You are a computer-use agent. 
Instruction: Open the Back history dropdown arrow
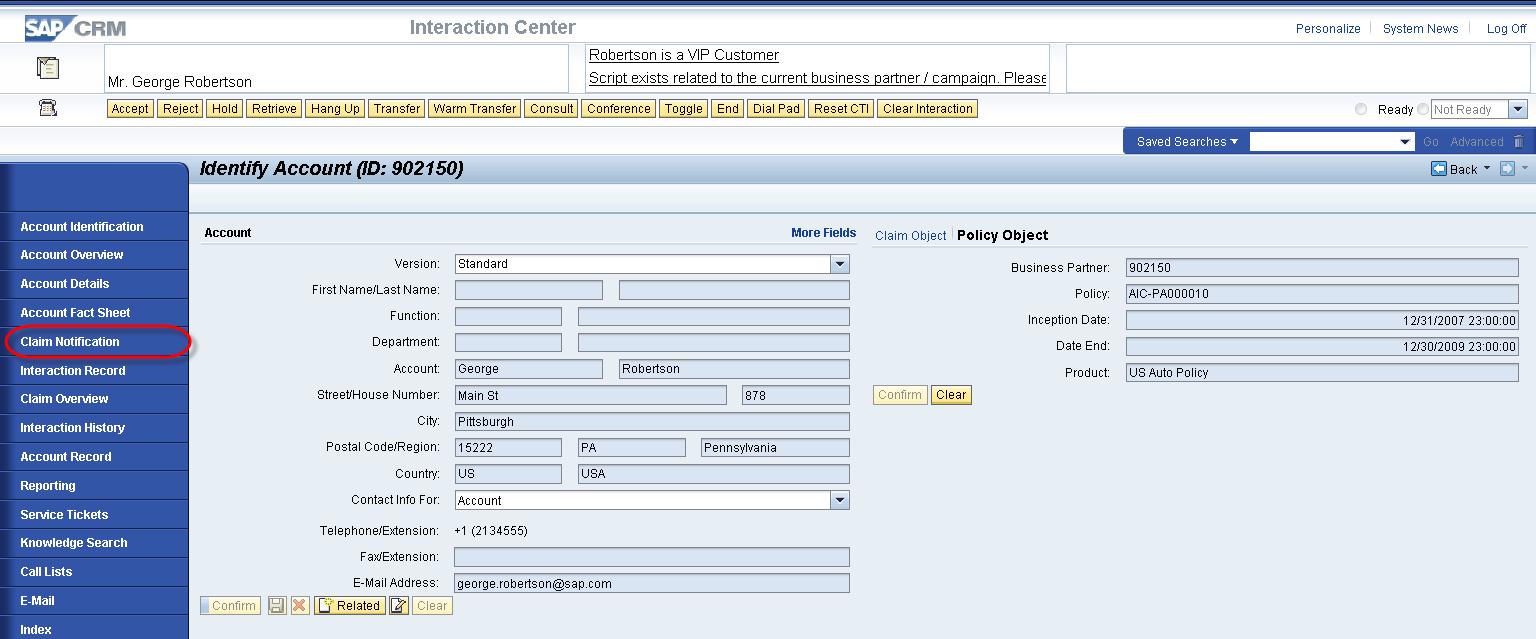click(1487, 169)
